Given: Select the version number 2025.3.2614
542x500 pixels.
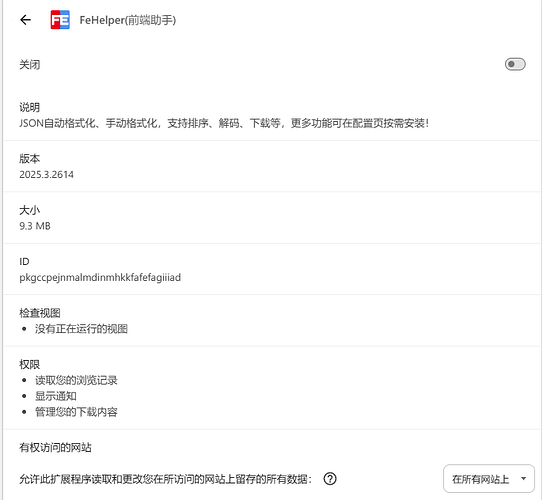Looking at the screenshot, I should [46, 175].
